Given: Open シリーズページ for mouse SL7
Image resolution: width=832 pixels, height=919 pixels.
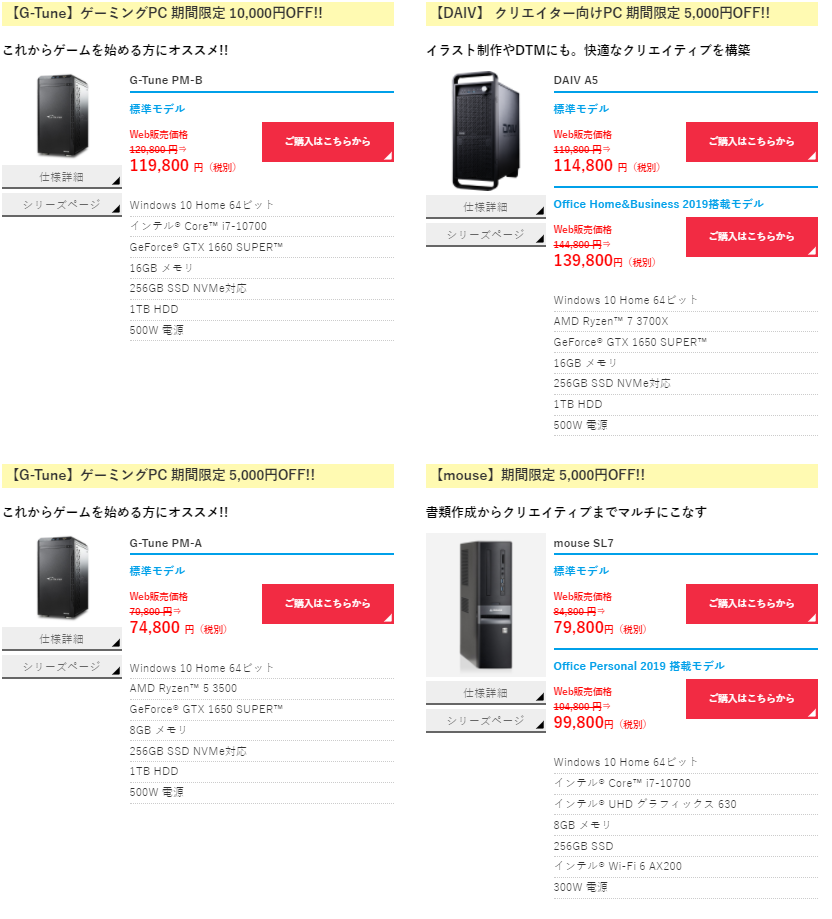Looking at the screenshot, I should point(486,720).
